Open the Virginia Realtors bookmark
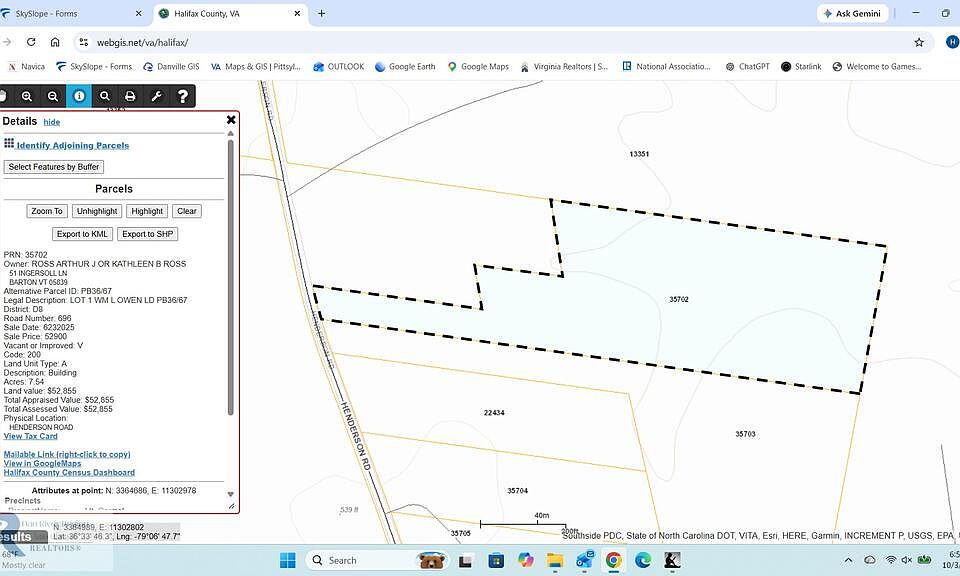 [564, 67]
